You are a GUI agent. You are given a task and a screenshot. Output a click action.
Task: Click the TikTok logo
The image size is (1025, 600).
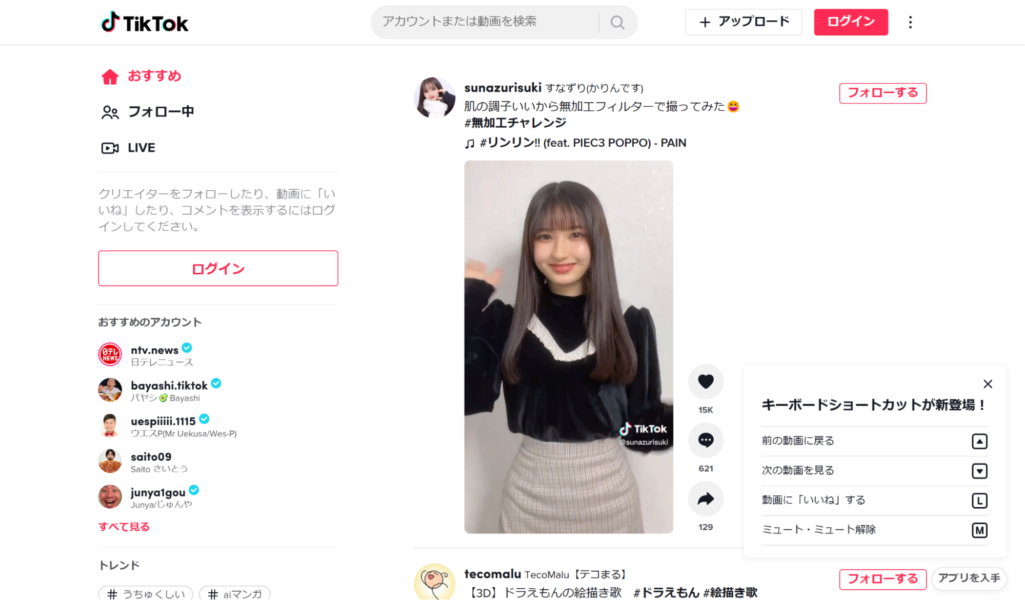pyautogui.click(x=144, y=23)
